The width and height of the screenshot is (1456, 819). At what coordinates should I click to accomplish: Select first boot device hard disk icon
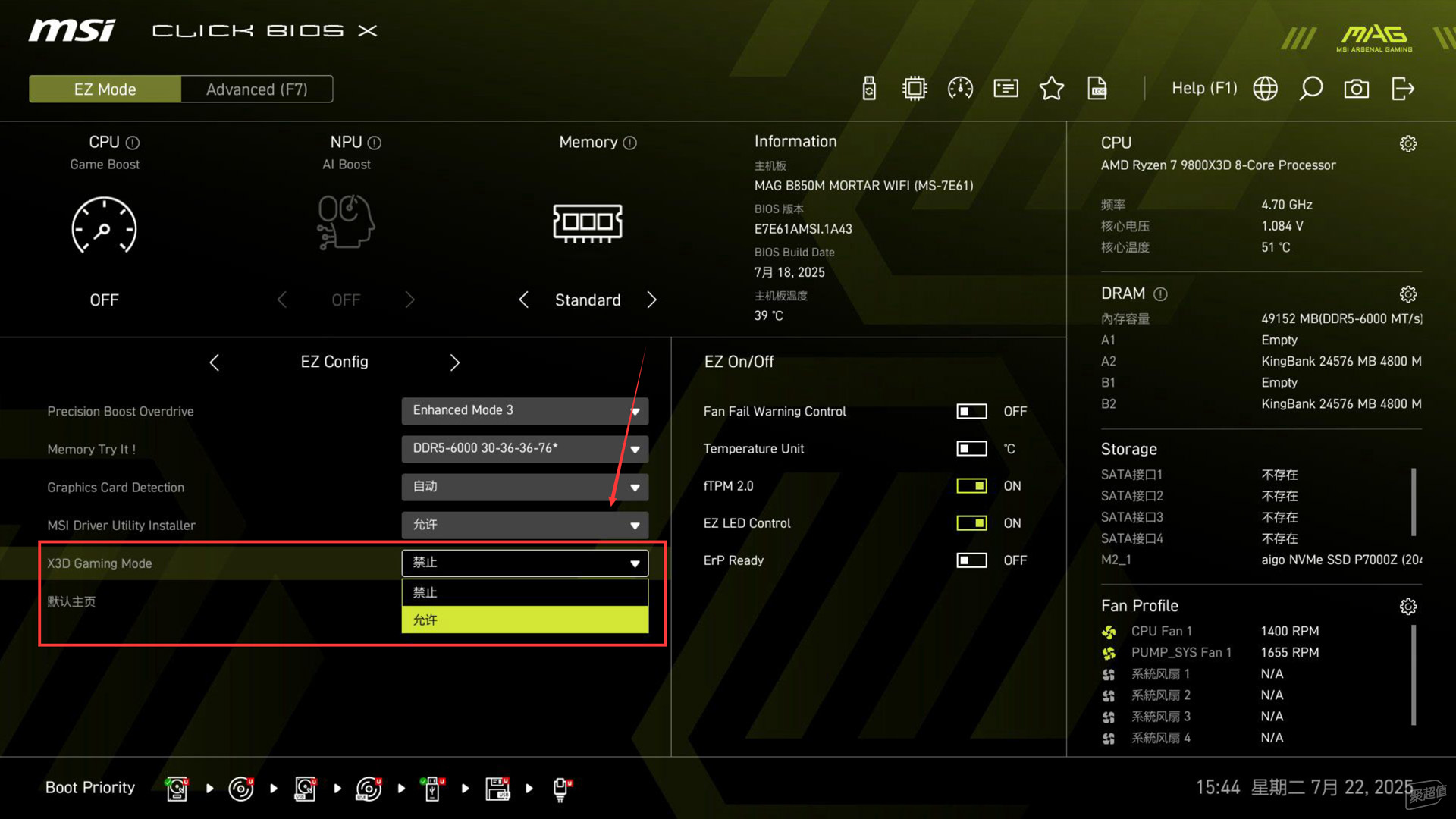pyautogui.click(x=177, y=789)
